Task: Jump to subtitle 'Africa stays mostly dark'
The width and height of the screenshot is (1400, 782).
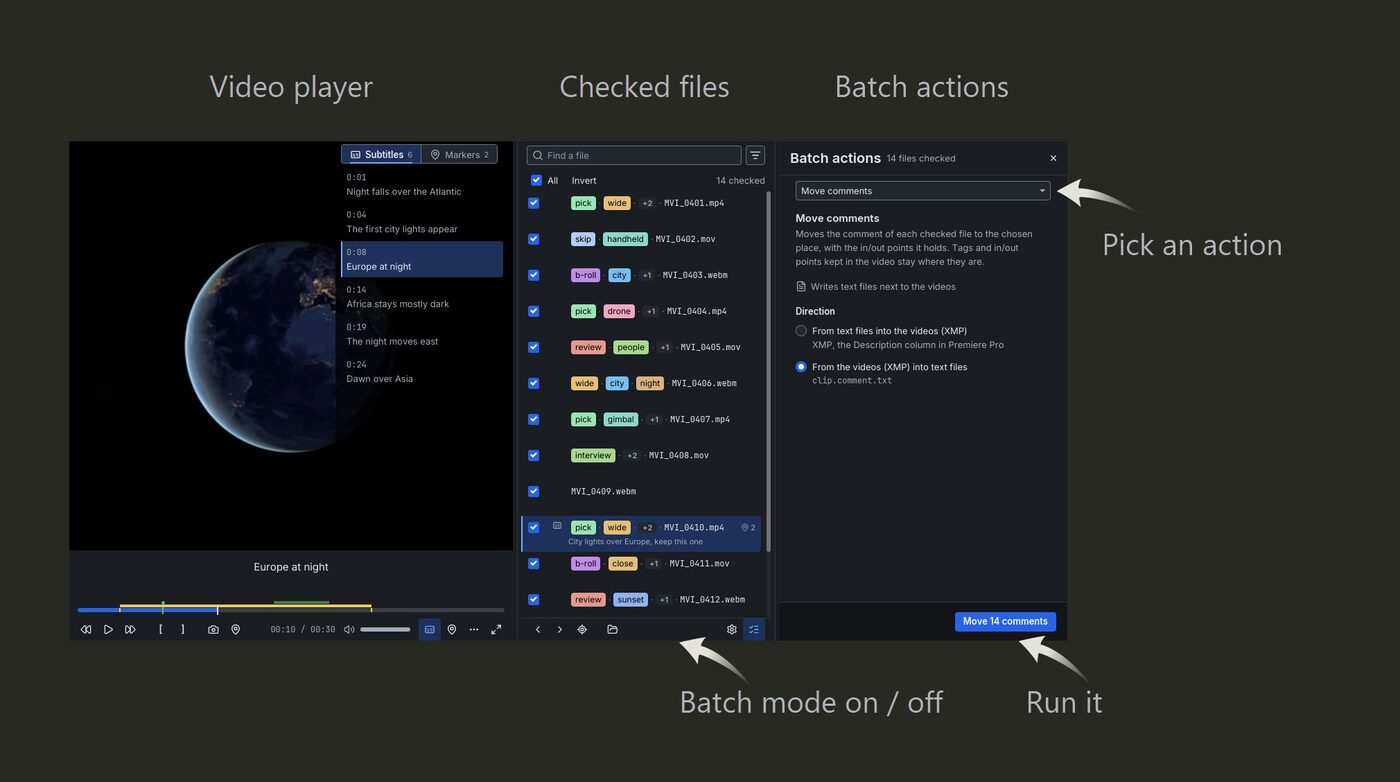Action: point(422,297)
